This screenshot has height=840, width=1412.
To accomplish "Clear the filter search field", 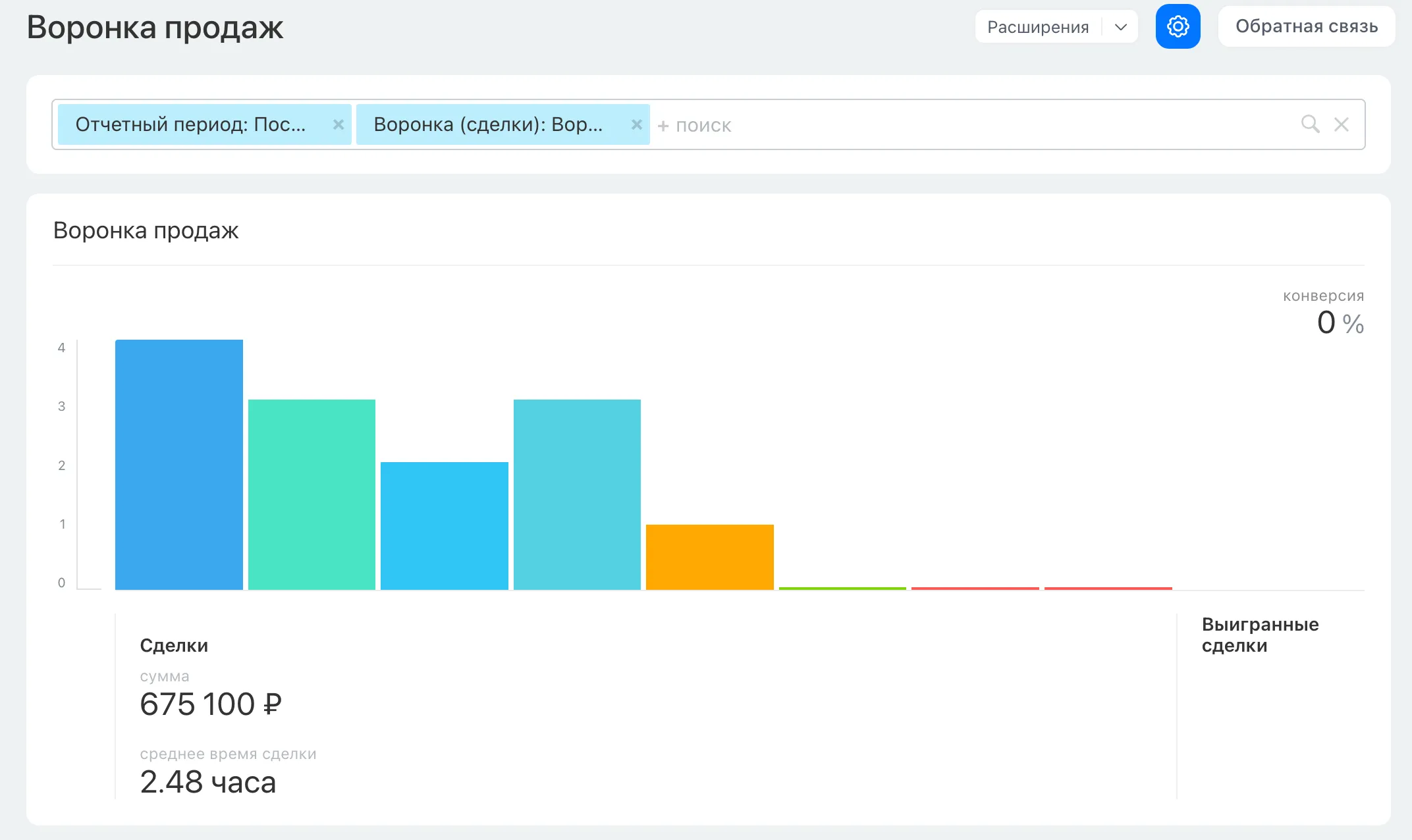I will click(x=1342, y=124).
